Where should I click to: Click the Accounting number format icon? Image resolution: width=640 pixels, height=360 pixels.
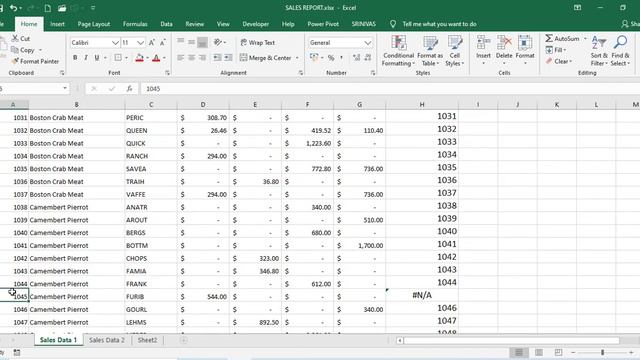313,58
